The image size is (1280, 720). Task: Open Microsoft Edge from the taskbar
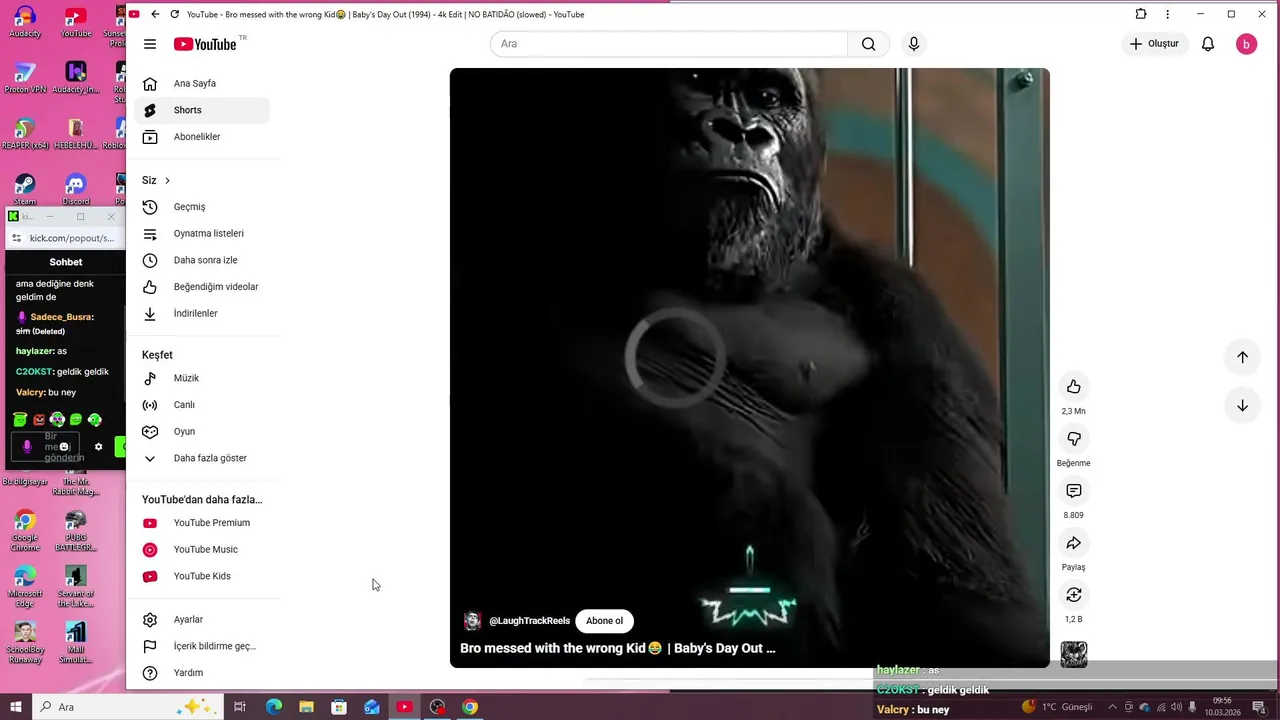click(x=274, y=707)
